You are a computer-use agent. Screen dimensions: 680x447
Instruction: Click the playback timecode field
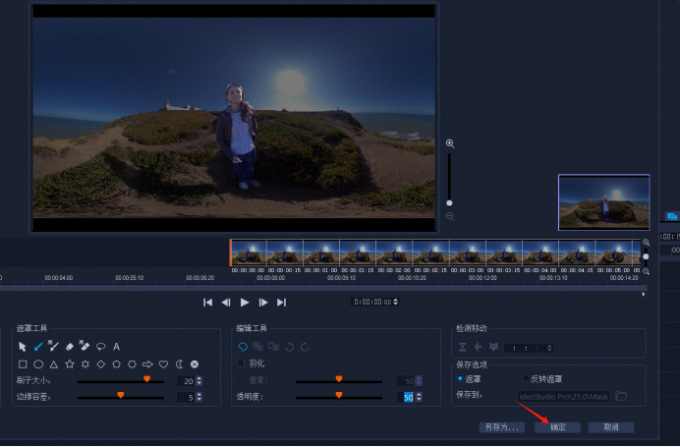coord(372,302)
